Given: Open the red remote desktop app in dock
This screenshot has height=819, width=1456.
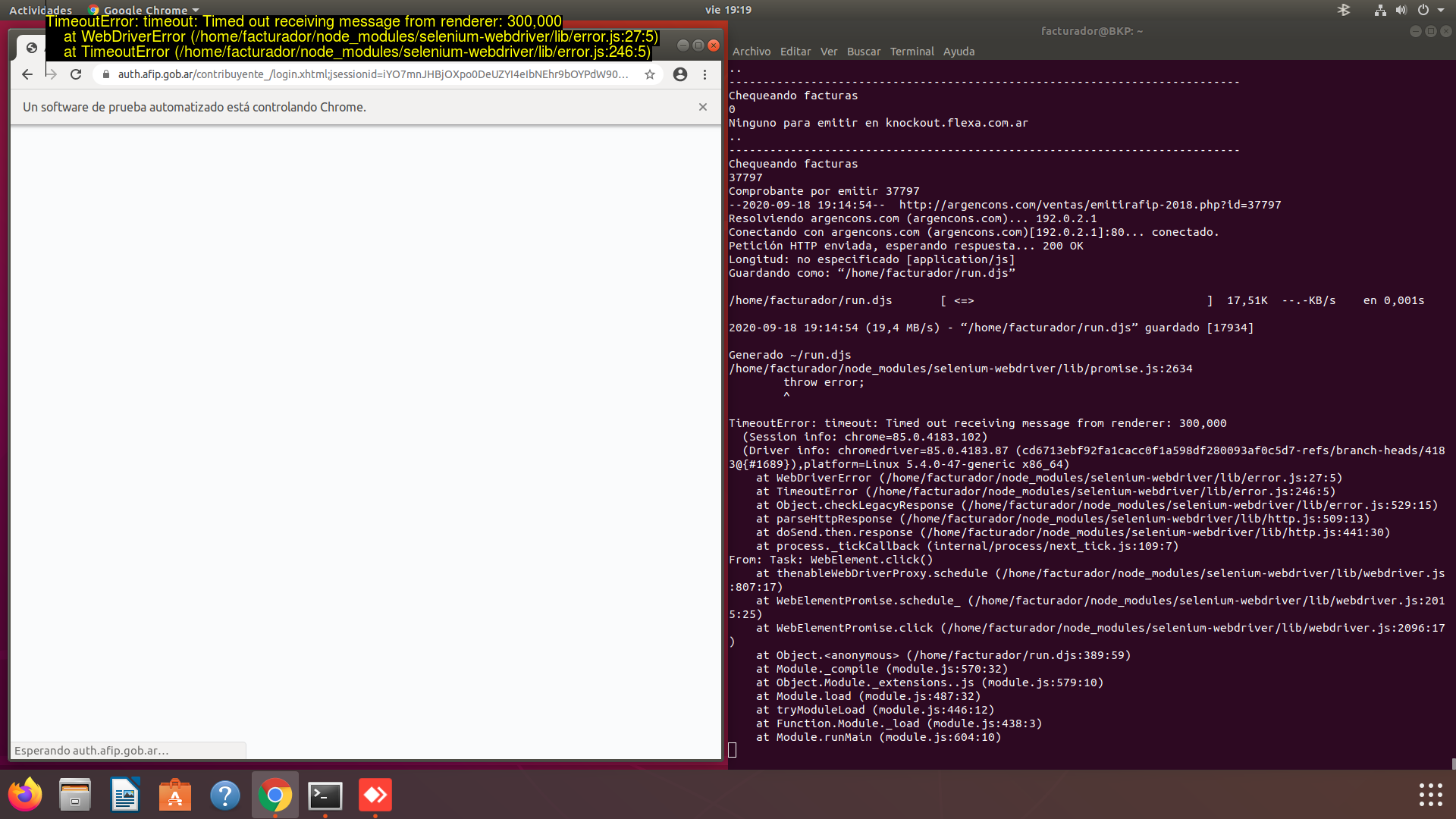Looking at the screenshot, I should pyautogui.click(x=375, y=795).
